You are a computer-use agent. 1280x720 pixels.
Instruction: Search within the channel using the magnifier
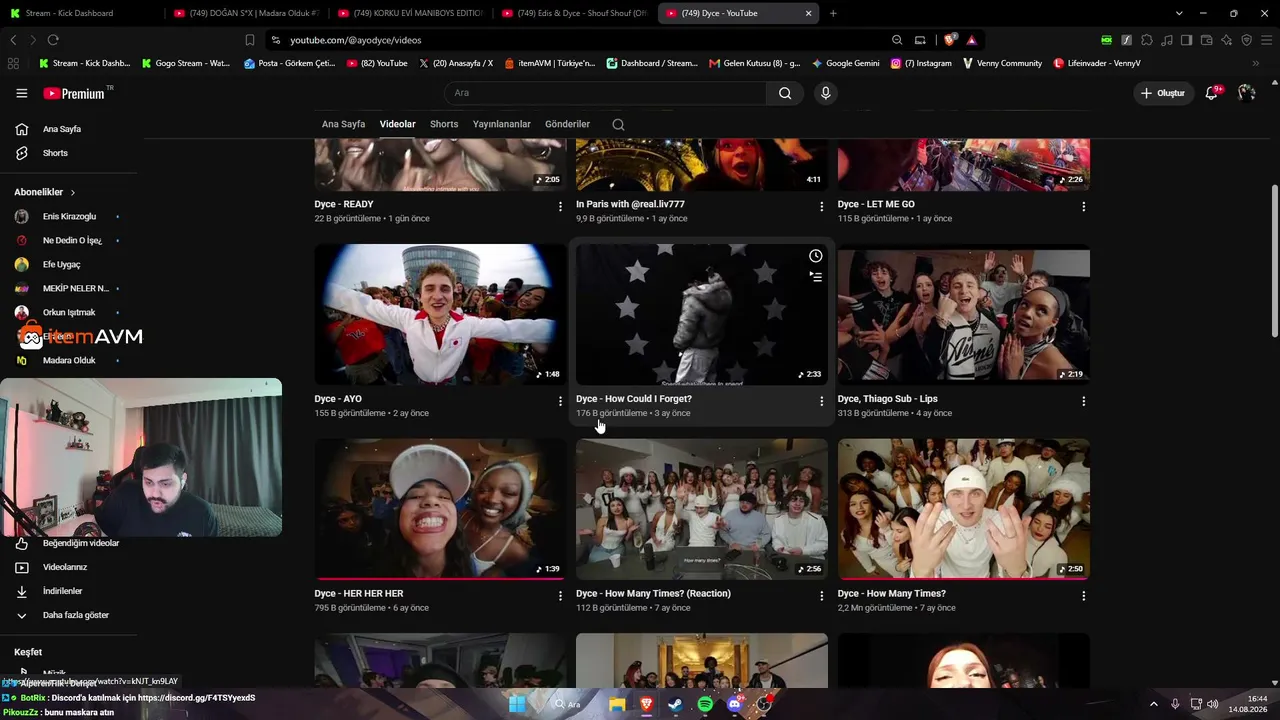618,124
